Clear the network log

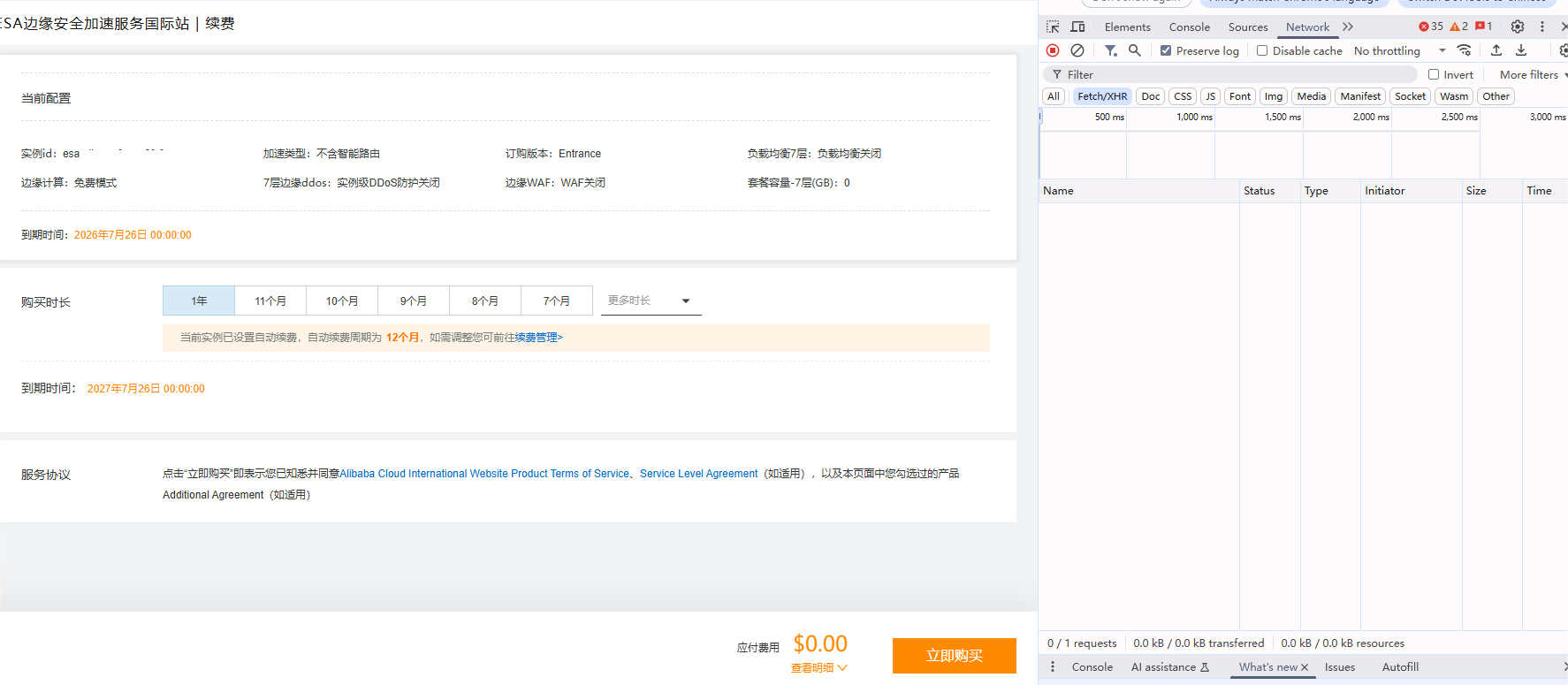[x=1077, y=50]
